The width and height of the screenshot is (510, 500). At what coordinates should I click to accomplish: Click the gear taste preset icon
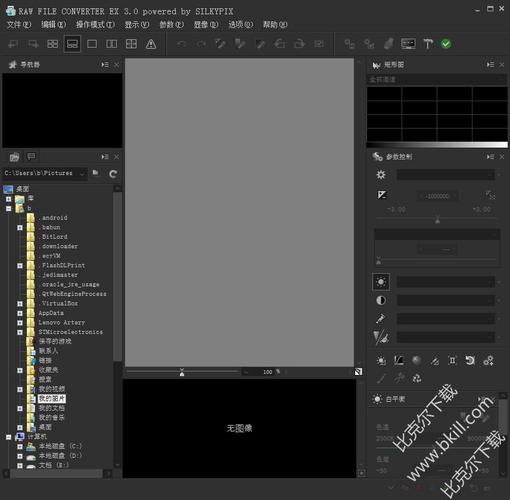click(x=381, y=174)
